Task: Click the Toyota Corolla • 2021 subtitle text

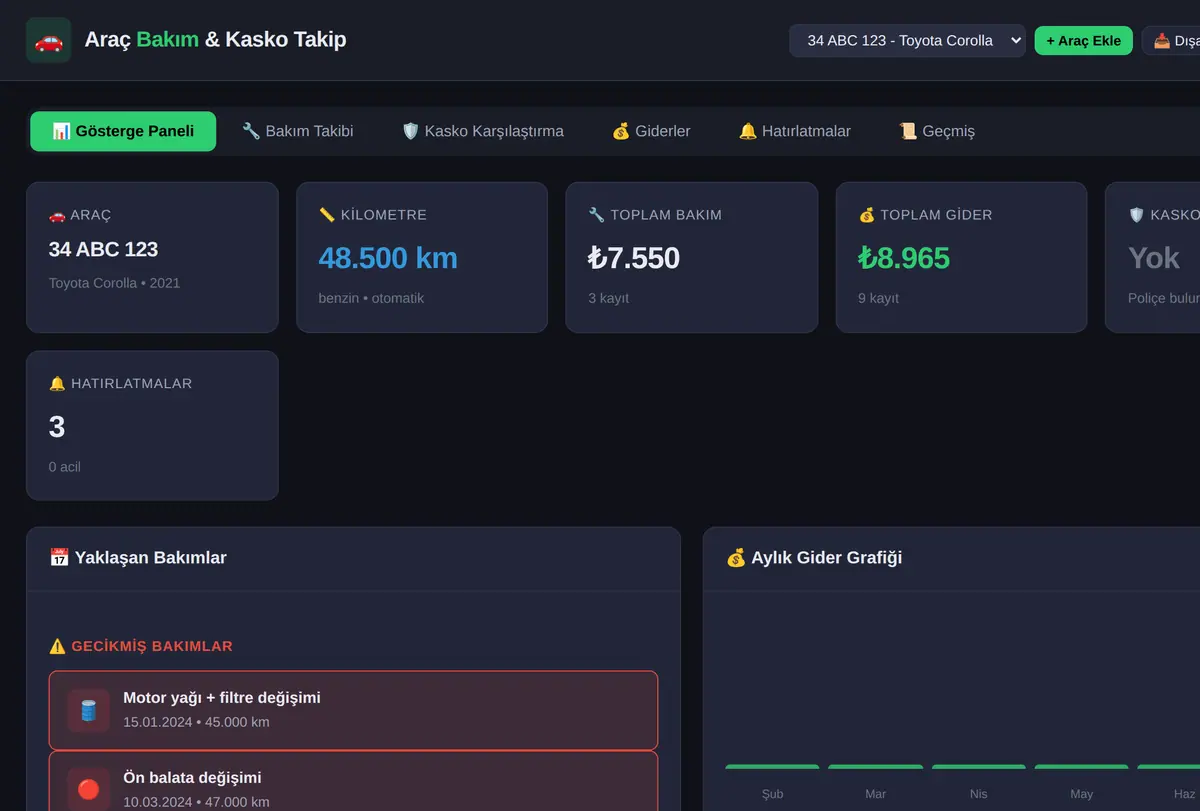Action: (115, 283)
